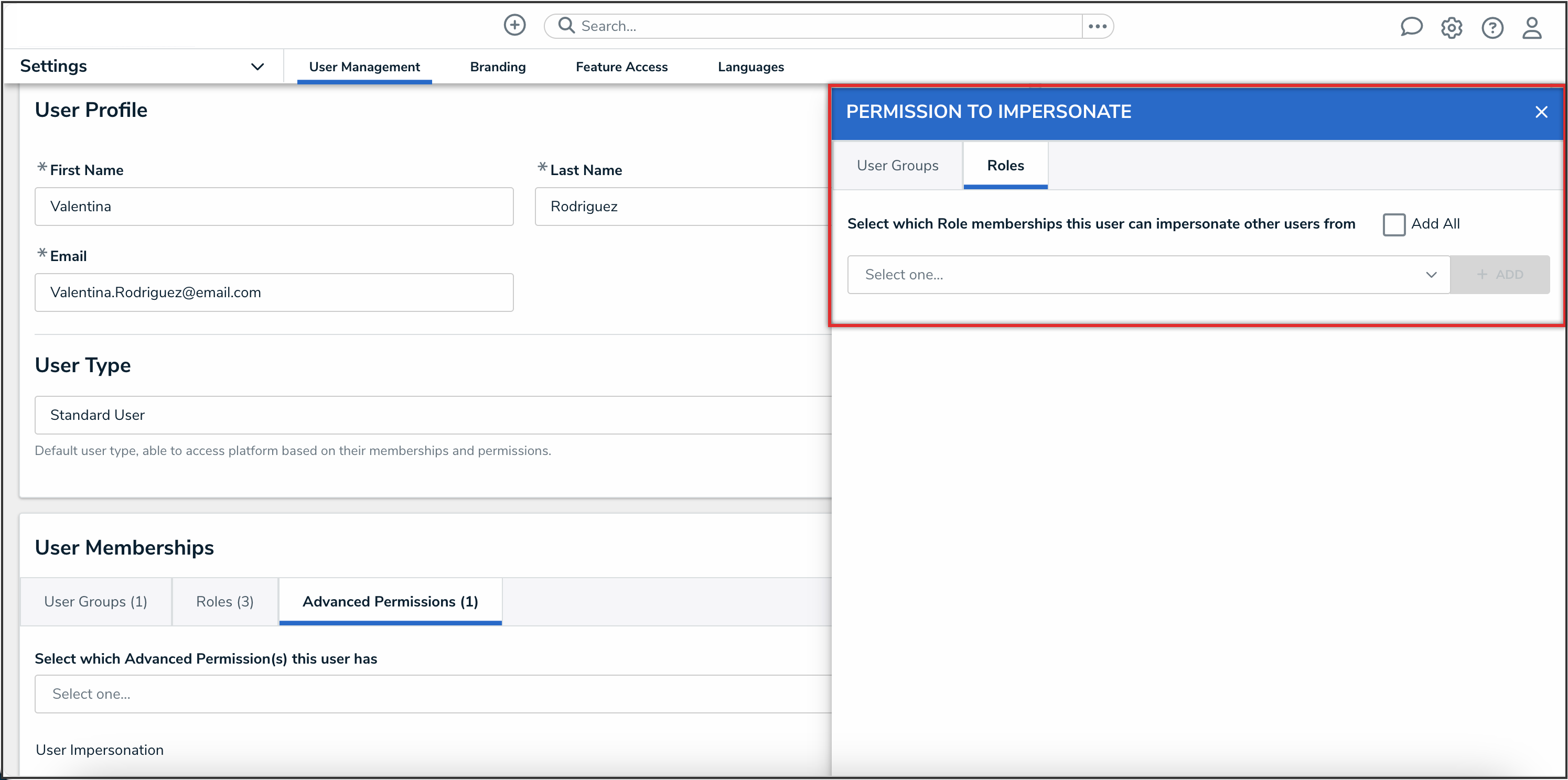
Task: Open the role Select one dropdown
Action: coord(1148,274)
